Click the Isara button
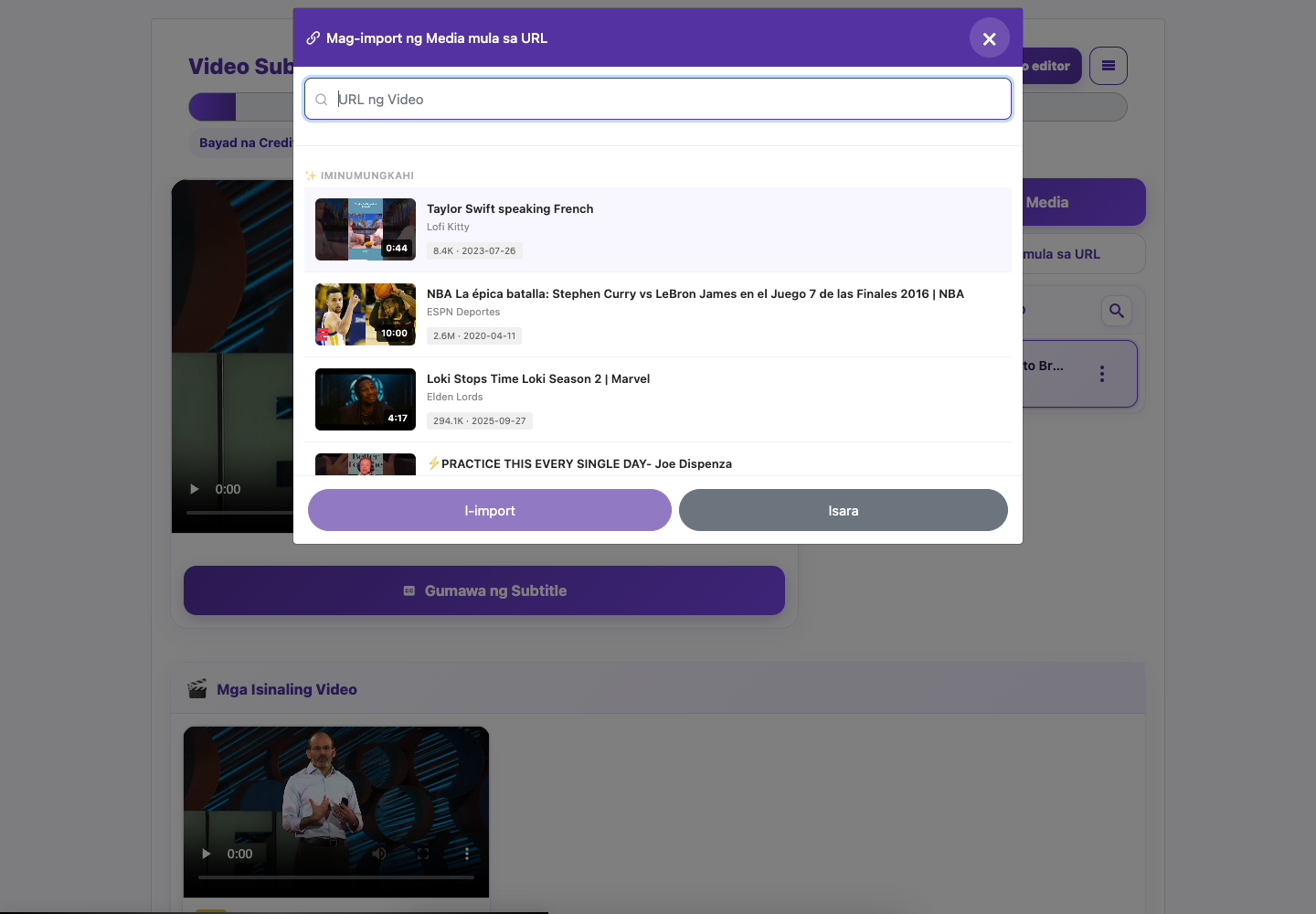The width and height of the screenshot is (1316, 914). coord(844,510)
